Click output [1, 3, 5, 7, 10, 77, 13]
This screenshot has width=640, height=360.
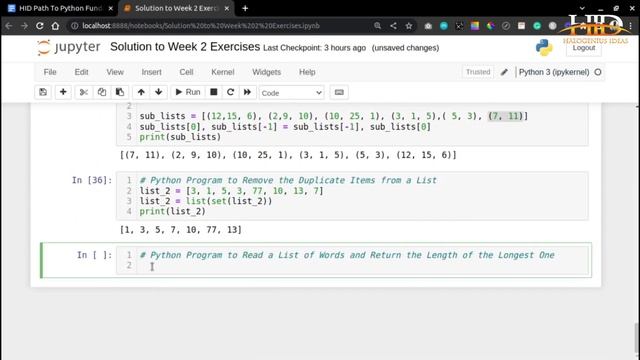click(x=181, y=229)
